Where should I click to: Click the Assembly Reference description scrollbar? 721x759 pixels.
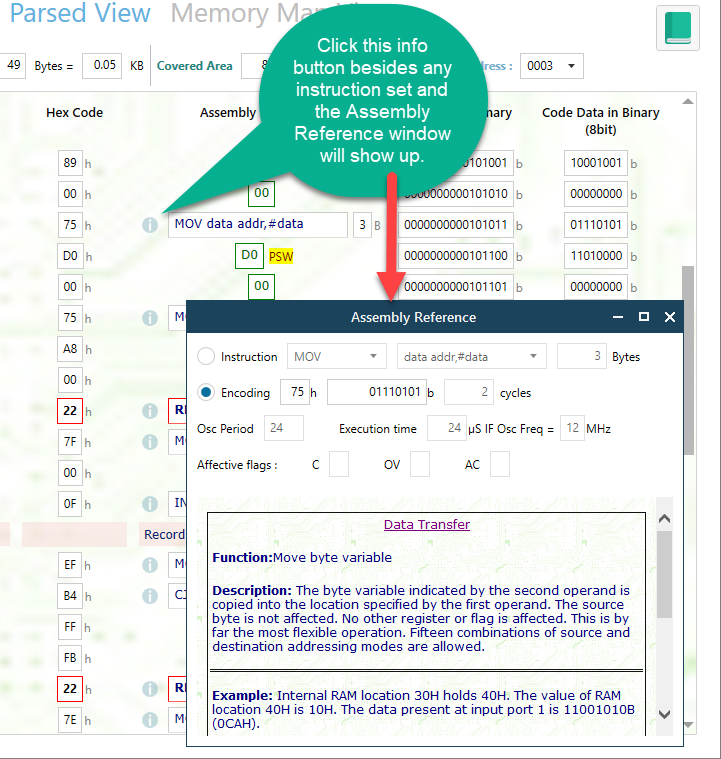[x=663, y=575]
